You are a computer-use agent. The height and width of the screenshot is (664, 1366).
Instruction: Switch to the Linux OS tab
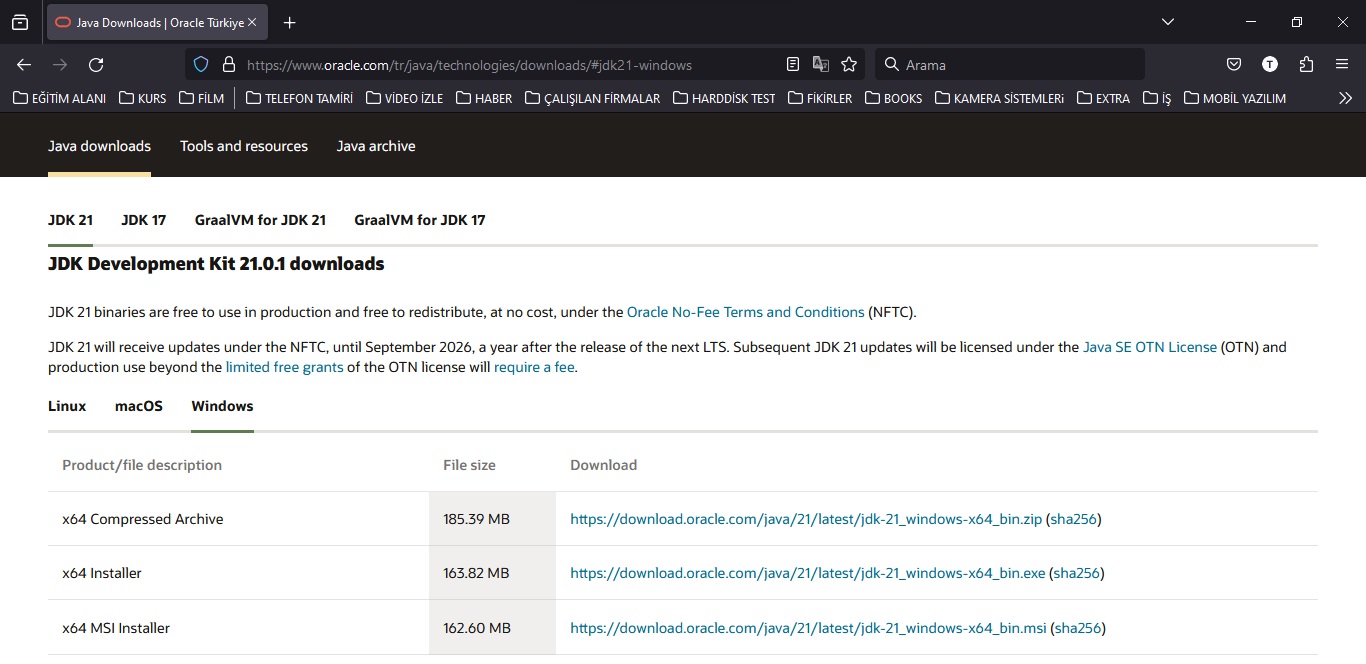coord(67,406)
